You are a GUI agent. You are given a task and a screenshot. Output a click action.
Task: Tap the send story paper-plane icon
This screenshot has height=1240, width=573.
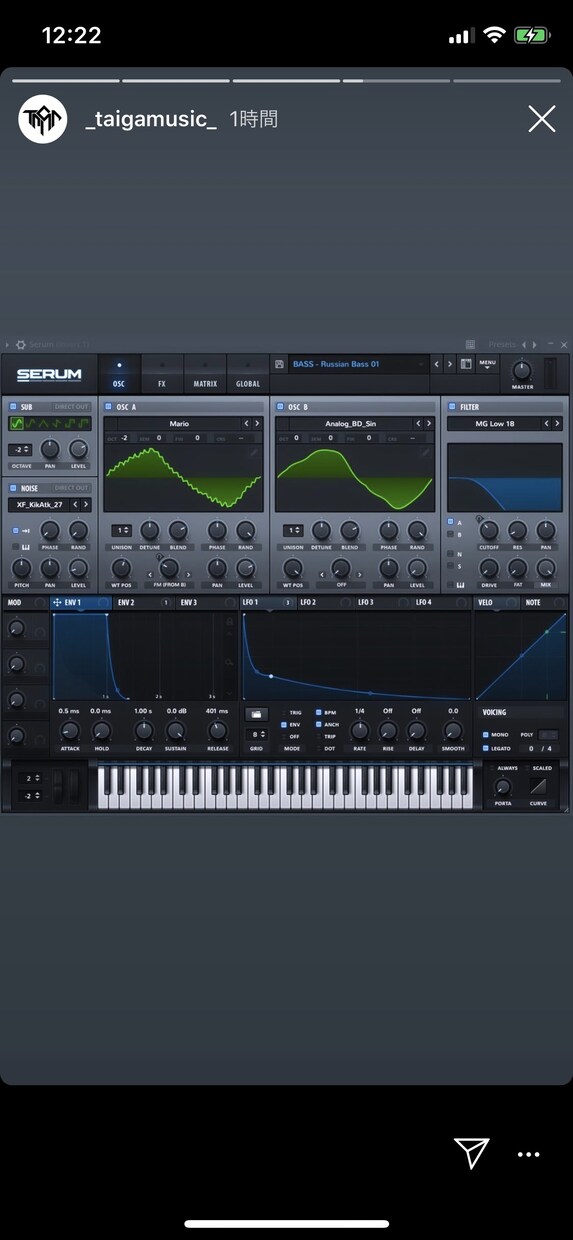pyautogui.click(x=471, y=1153)
